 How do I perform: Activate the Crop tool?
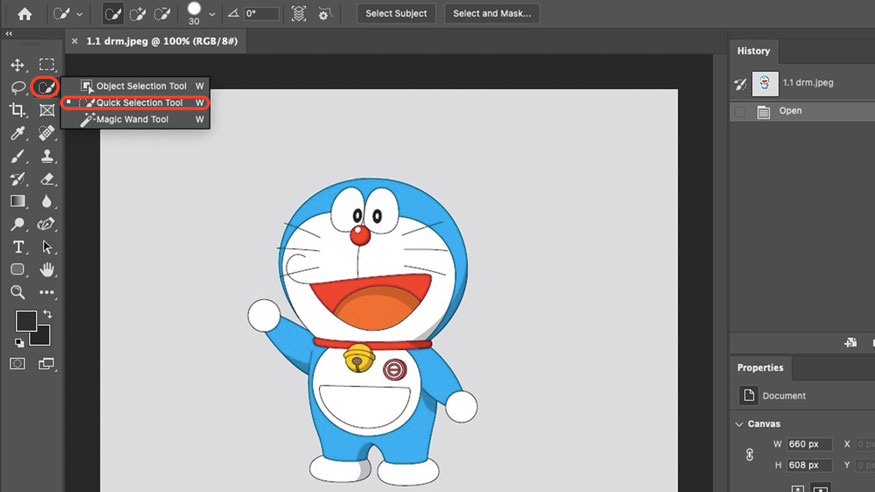[x=18, y=110]
